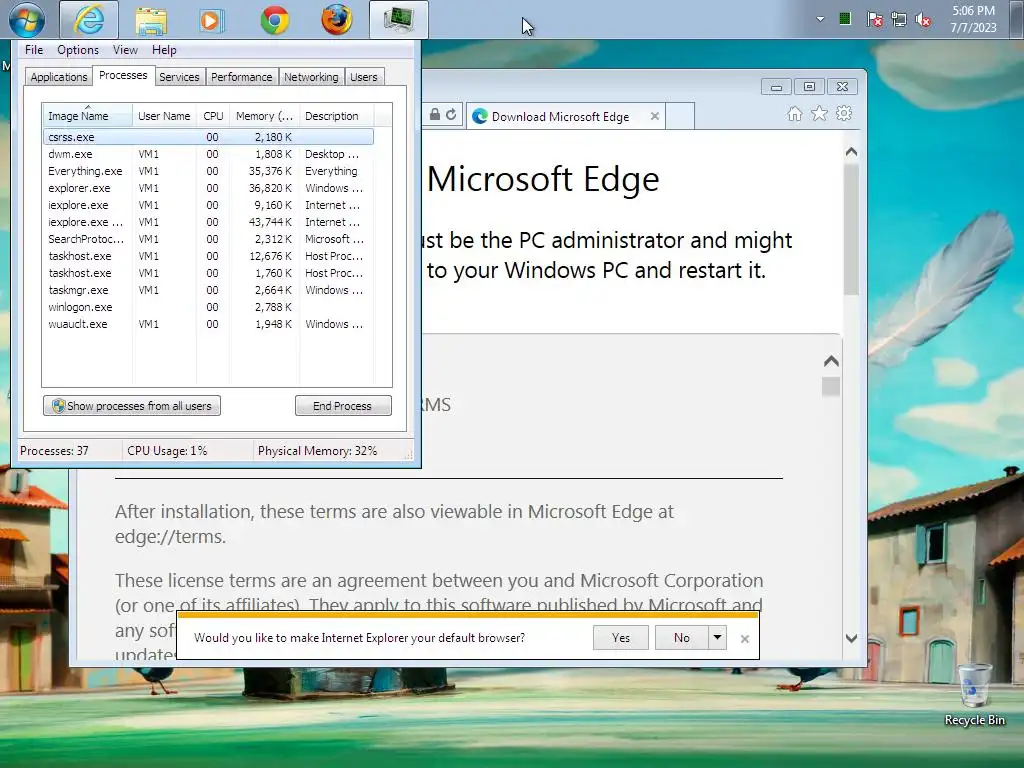Open Task Manager Options menu
This screenshot has width=1024, height=768.
[78, 50]
